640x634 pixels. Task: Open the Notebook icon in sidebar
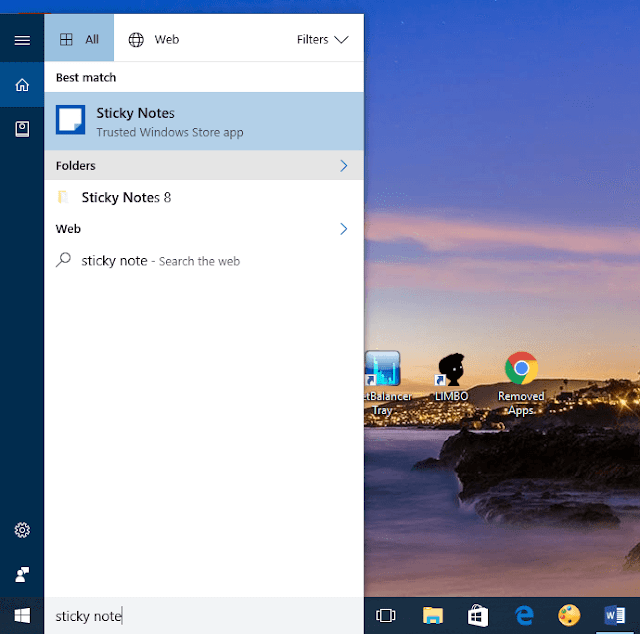(x=22, y=129)
